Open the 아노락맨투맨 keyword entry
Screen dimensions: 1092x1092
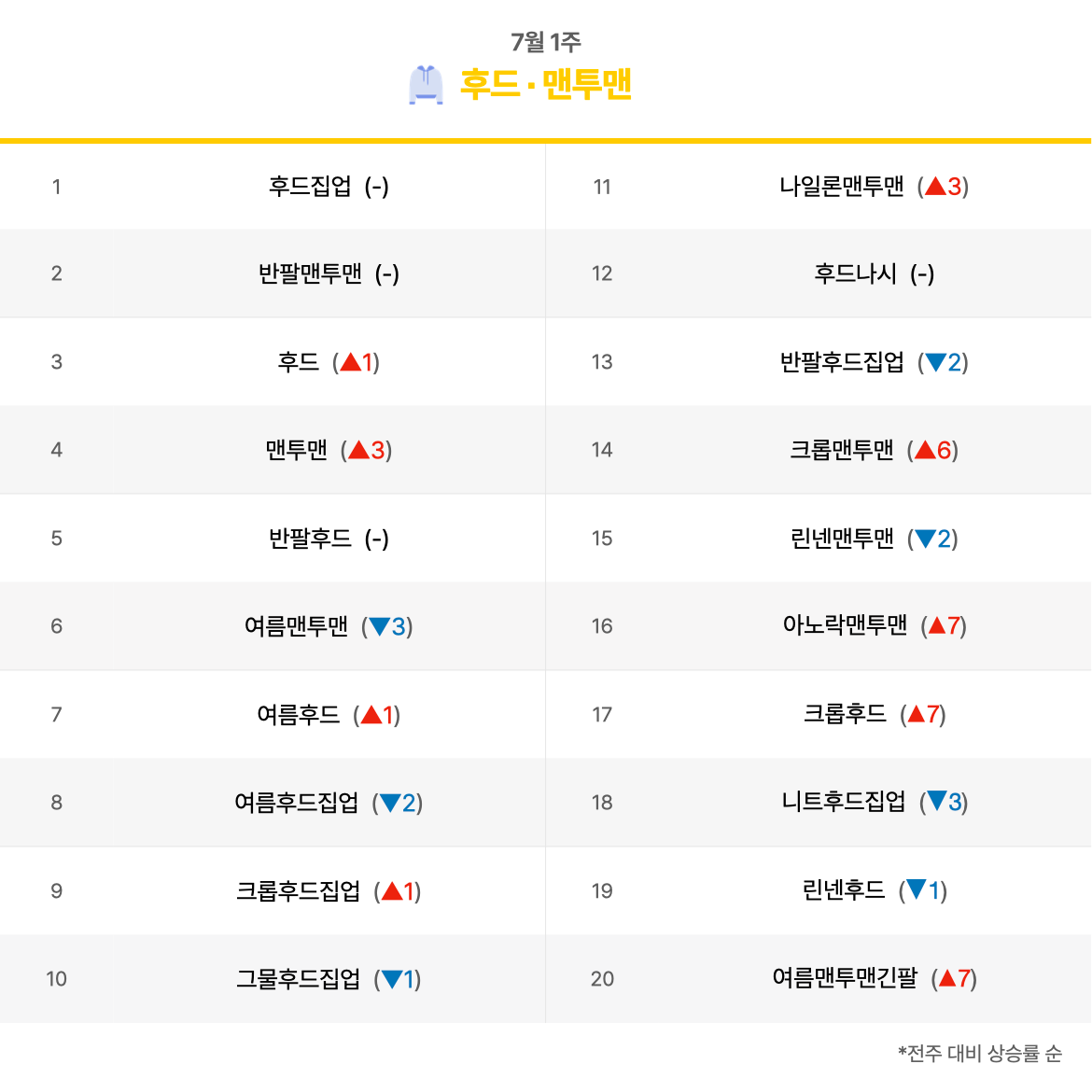point(845,624)
